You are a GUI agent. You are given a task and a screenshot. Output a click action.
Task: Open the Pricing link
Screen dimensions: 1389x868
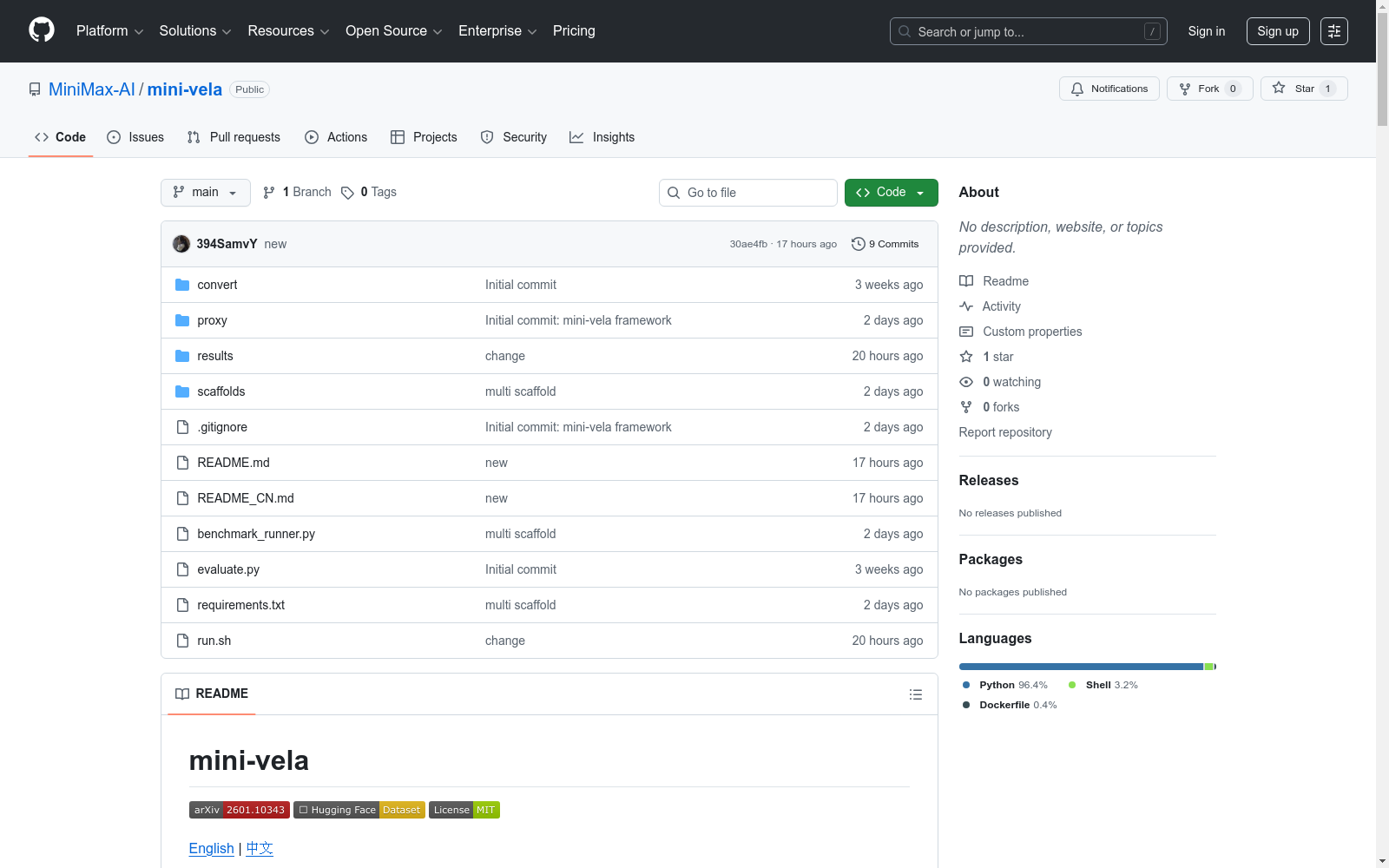point(574,31)
